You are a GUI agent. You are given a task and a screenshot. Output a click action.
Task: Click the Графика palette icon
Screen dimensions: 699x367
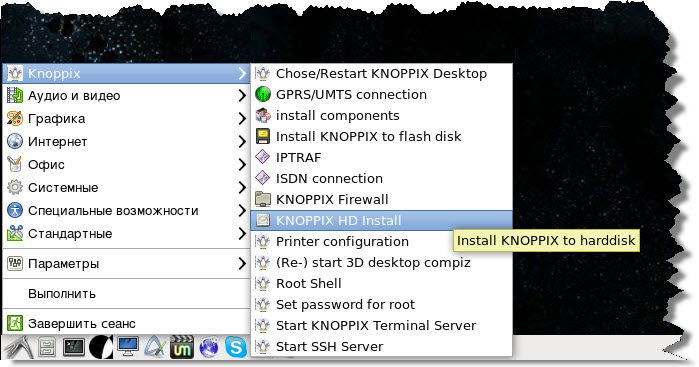[x=15, y=119]
